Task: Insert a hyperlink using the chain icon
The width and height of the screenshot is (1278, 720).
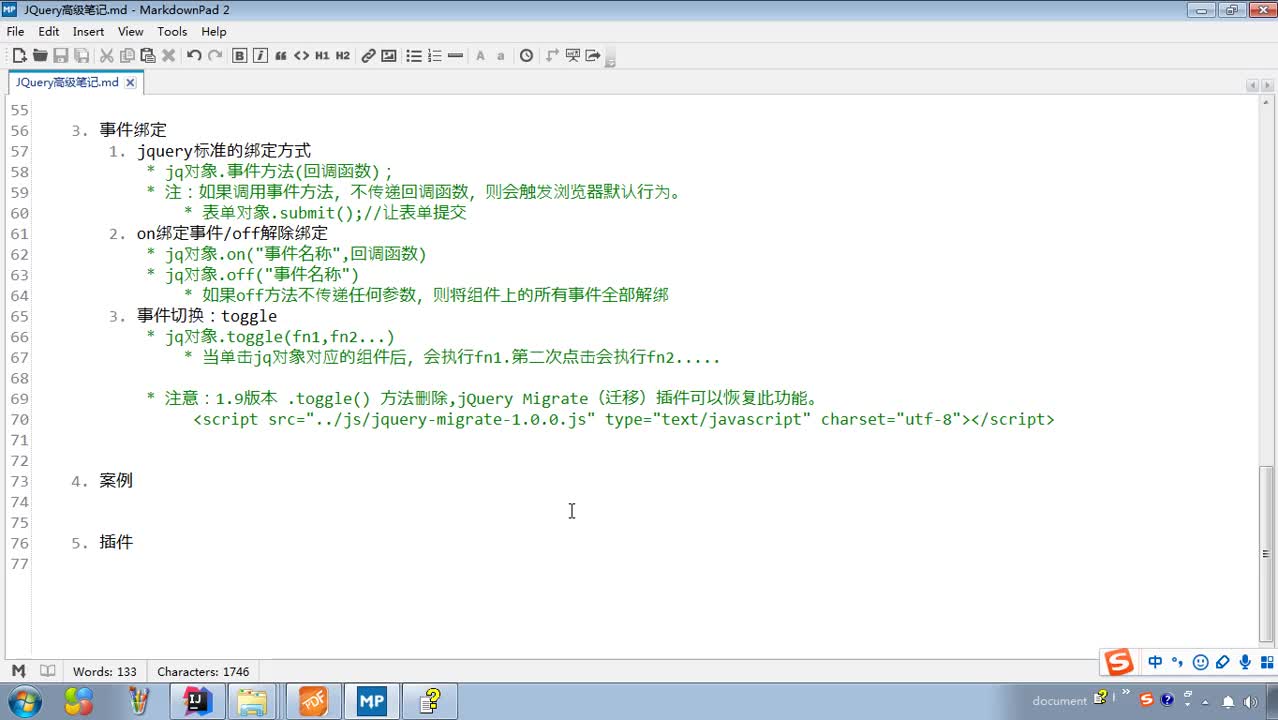Action: point(368,56)
